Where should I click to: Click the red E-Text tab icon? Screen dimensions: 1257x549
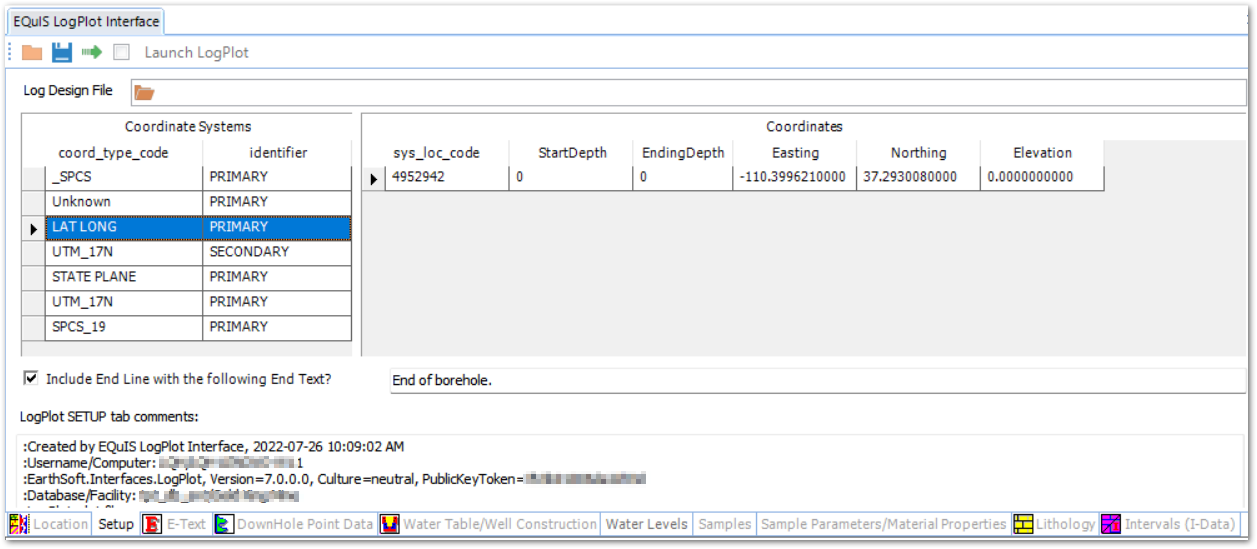point(152,524)
